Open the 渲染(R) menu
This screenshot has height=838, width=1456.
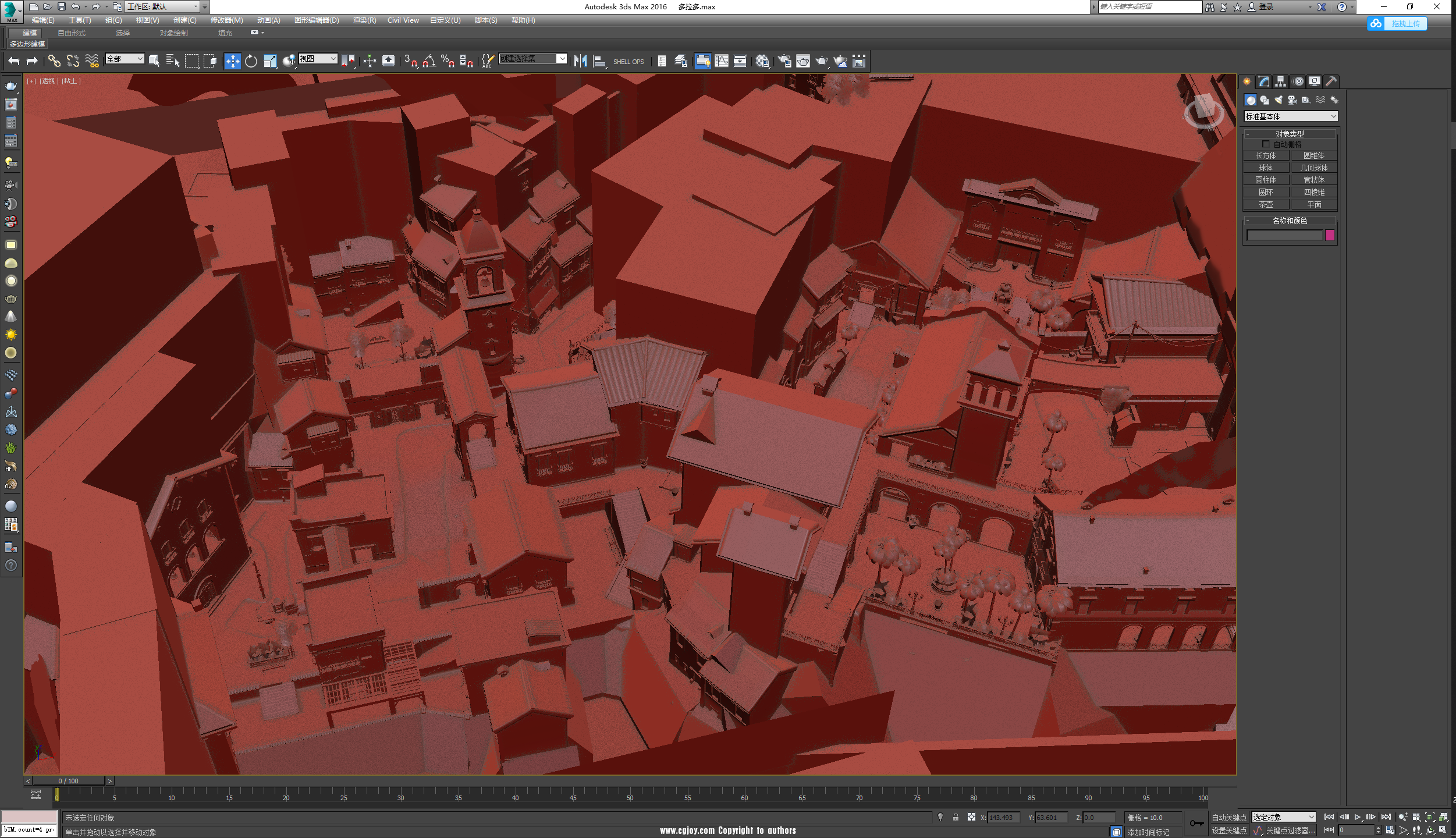click(x=364, y=20)
